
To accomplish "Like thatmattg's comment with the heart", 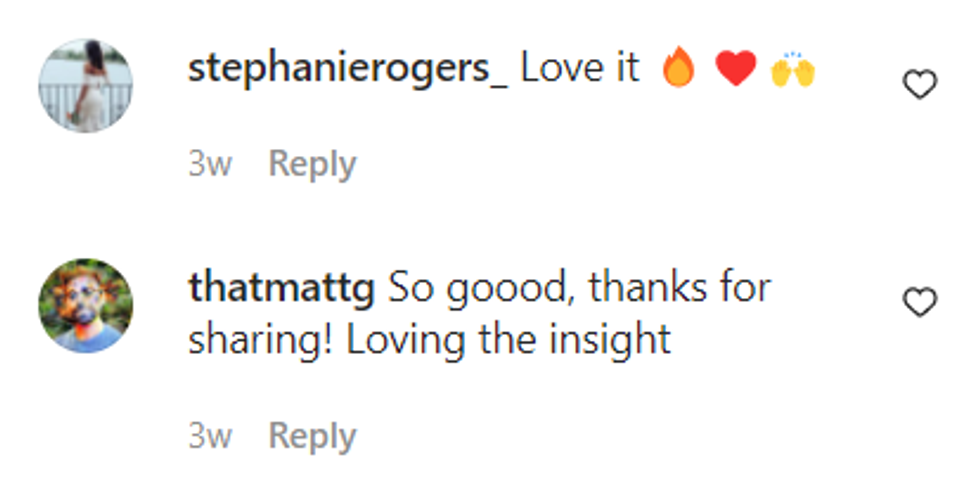I will pos(919,302).
